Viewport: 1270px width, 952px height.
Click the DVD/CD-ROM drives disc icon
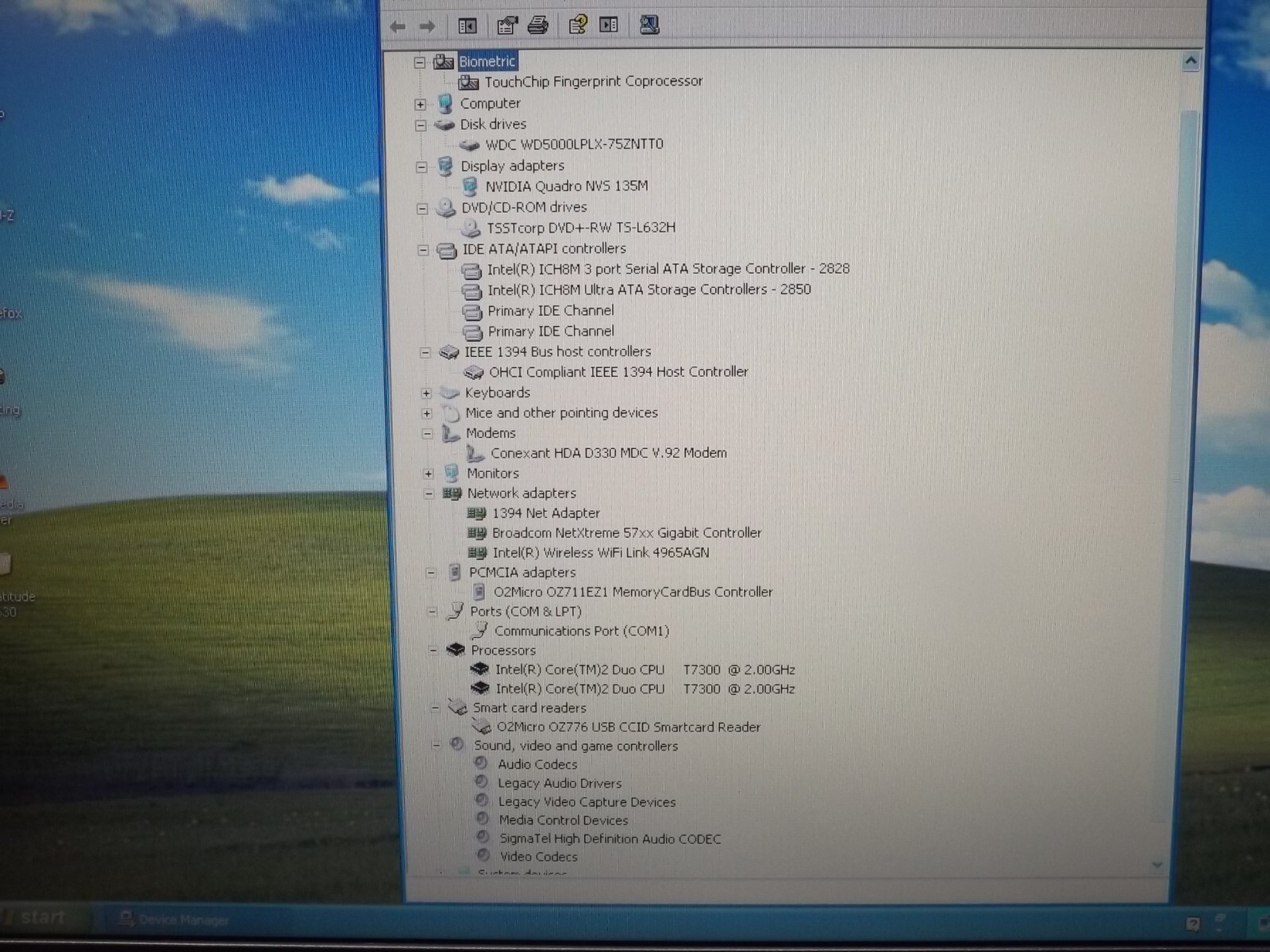point(446,208)
